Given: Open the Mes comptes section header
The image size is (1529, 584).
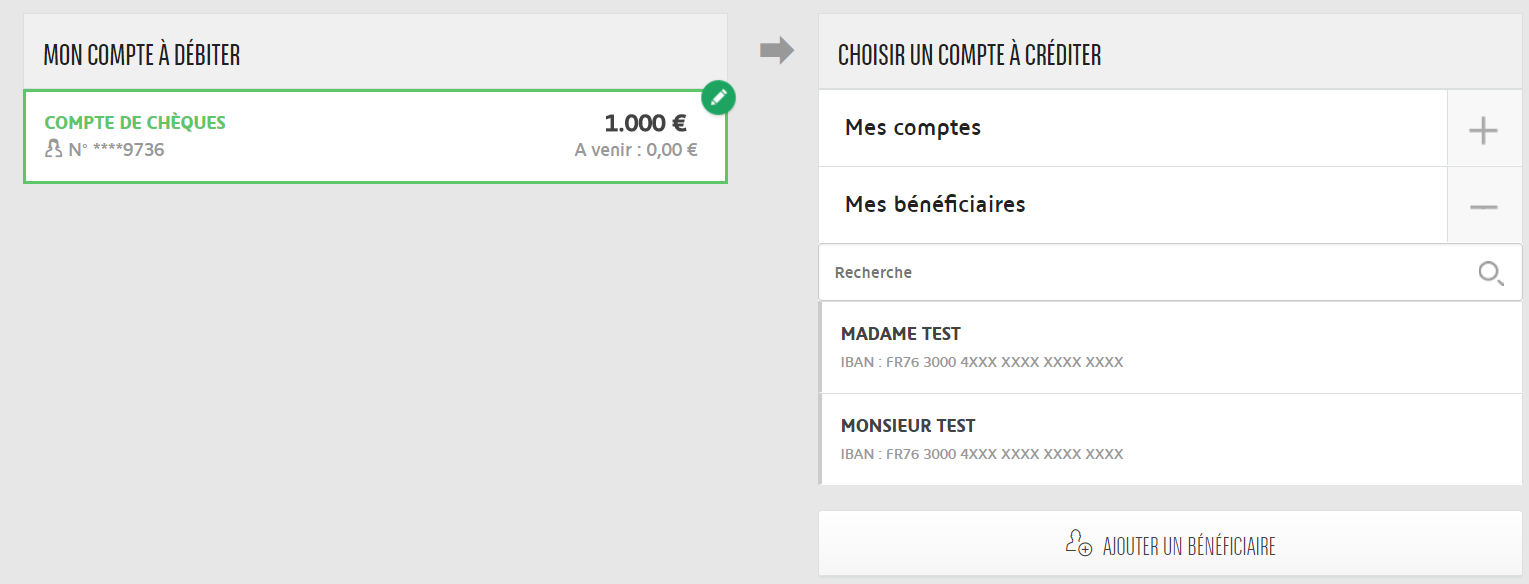Looking at the screenshot, I should point(913,128).
